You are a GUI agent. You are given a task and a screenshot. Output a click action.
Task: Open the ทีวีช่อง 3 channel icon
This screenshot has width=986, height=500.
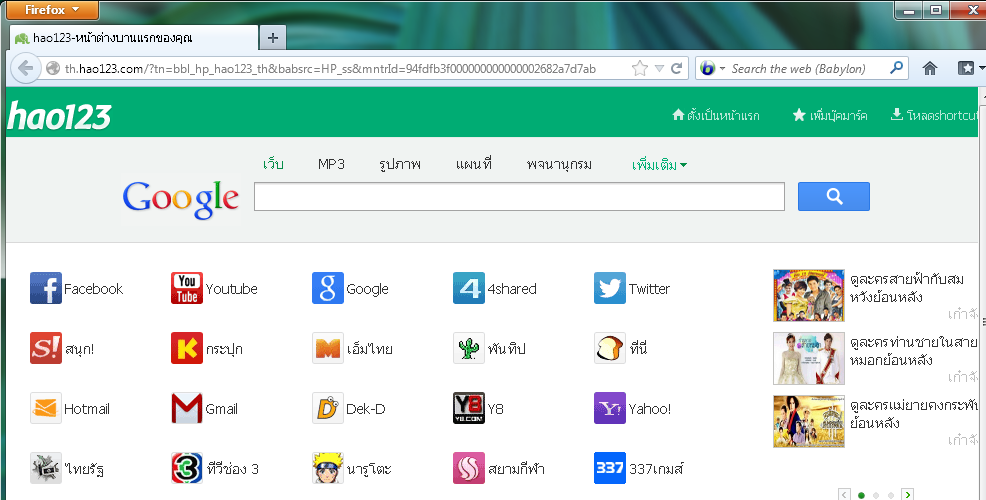coord(187,468)
